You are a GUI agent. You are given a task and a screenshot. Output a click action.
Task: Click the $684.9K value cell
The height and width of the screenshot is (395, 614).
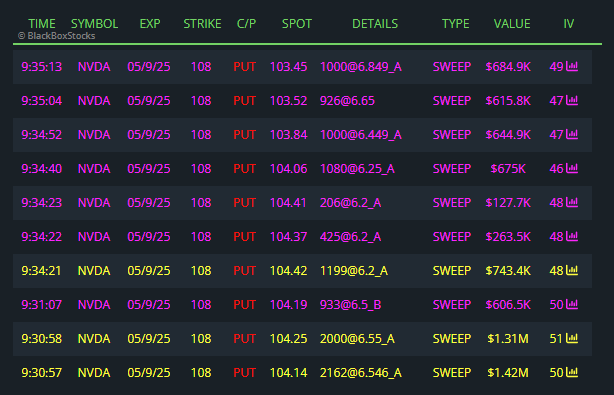click(x=508, y=67)
